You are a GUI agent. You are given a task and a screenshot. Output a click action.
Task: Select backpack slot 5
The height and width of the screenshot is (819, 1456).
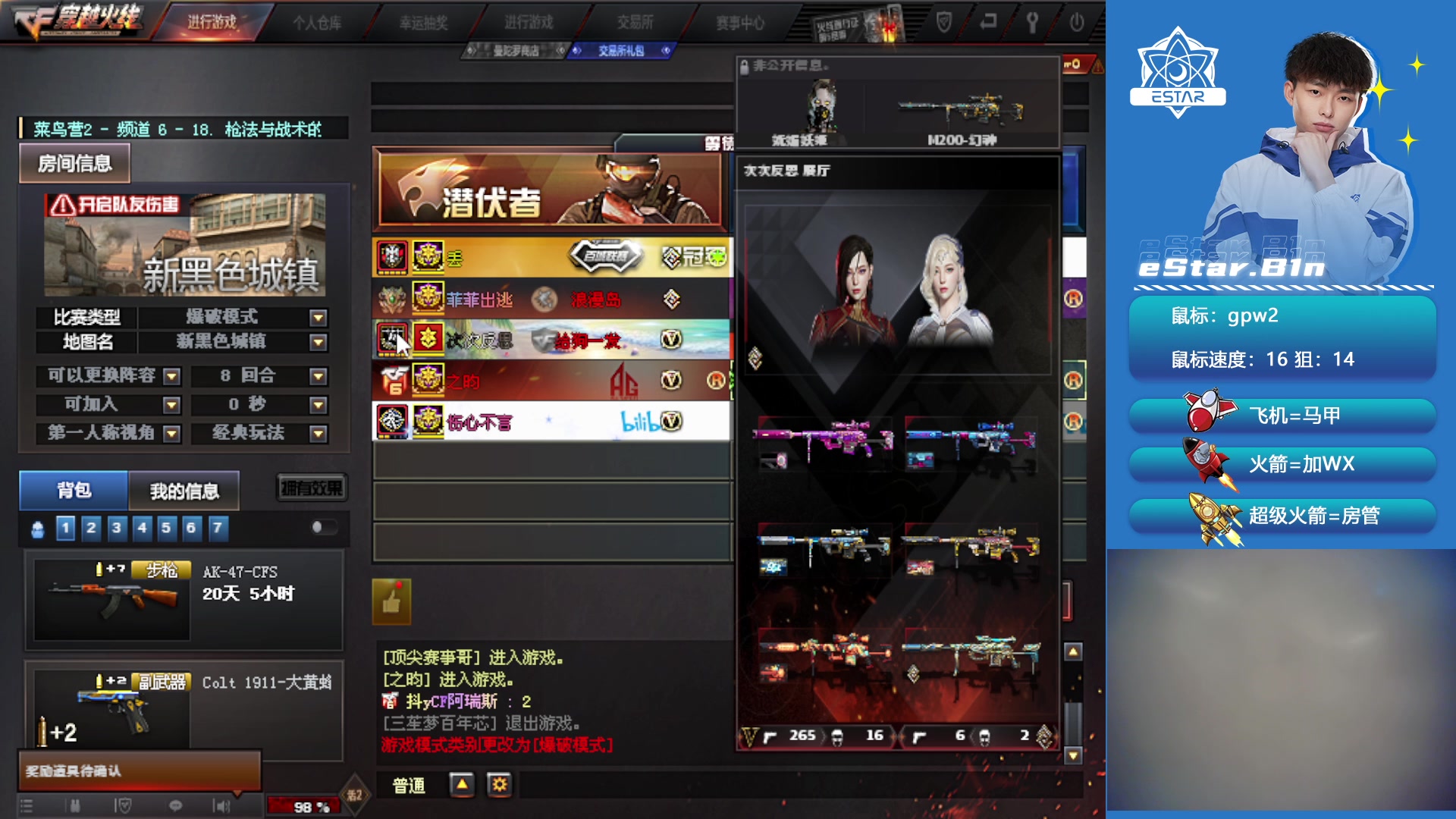coord(166,528)
